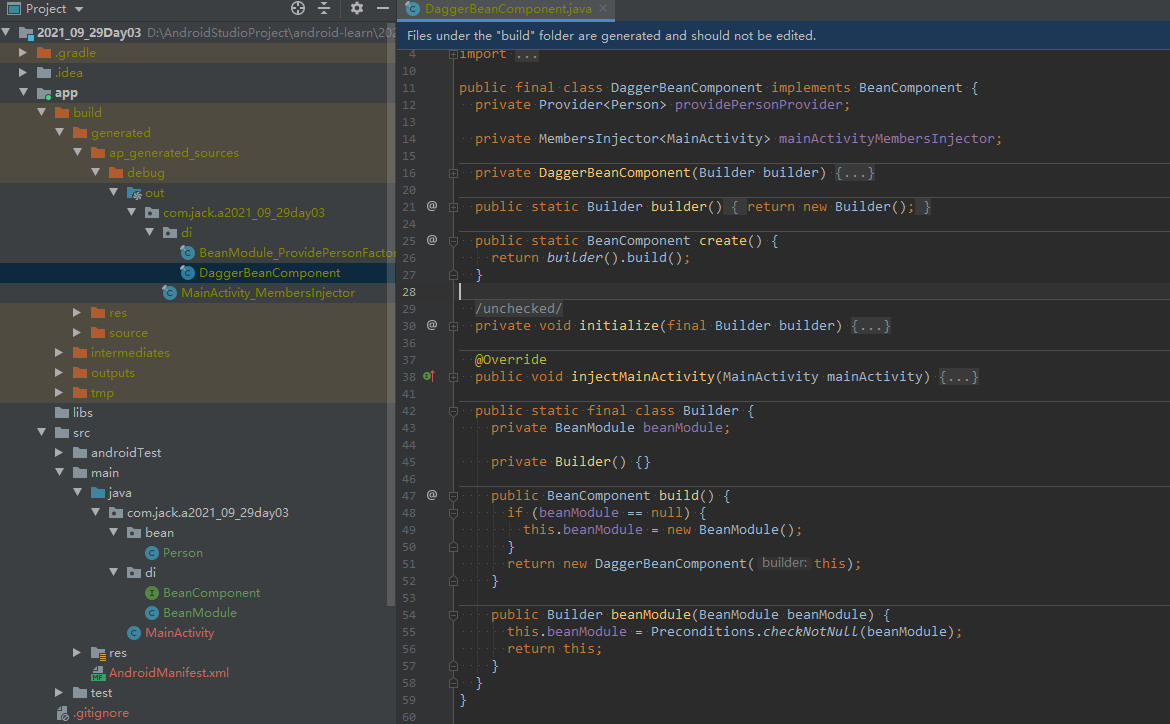Collapse the static Builder class fold marker
This screenshot has width=1170, height=724.
pyautogui.click(x=453, y=411)
